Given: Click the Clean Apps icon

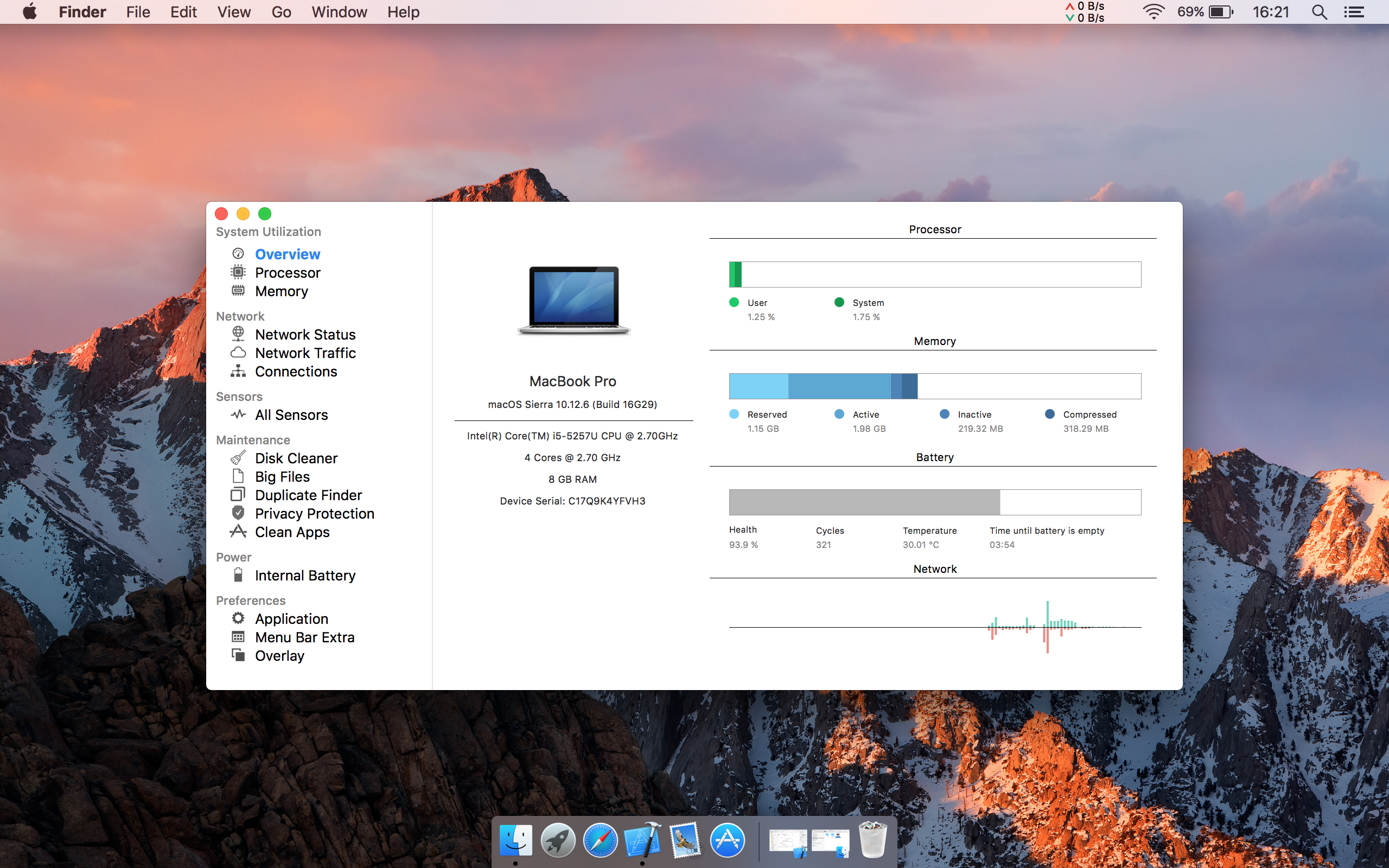Looking at the screenshot, I should point(238,531).
